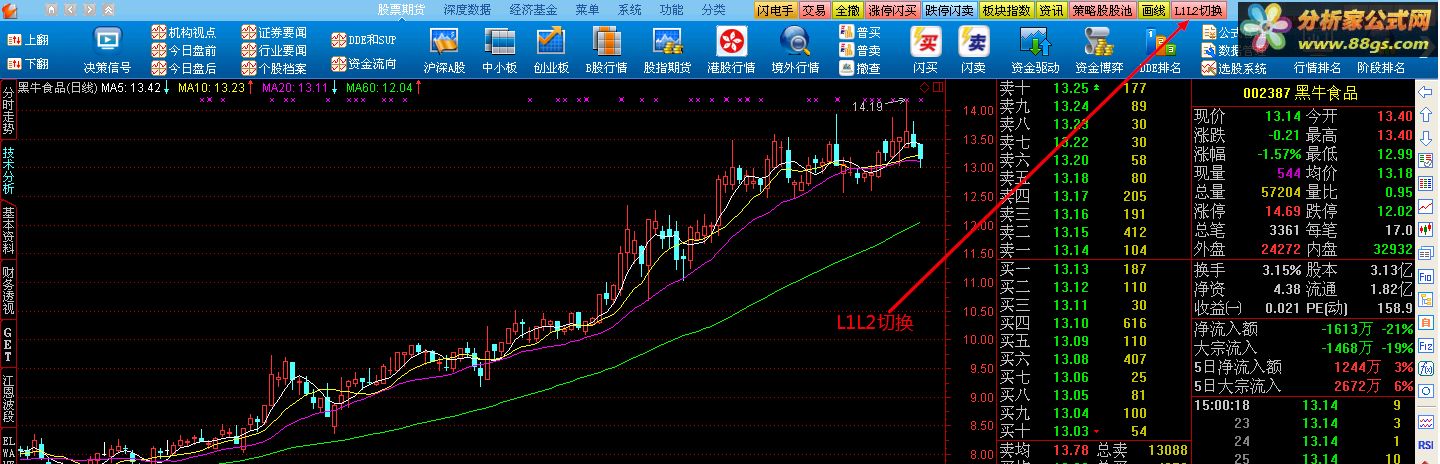Open the 资金博弈 coins icon
The image size is (1440, 464).
point(1099,40)
